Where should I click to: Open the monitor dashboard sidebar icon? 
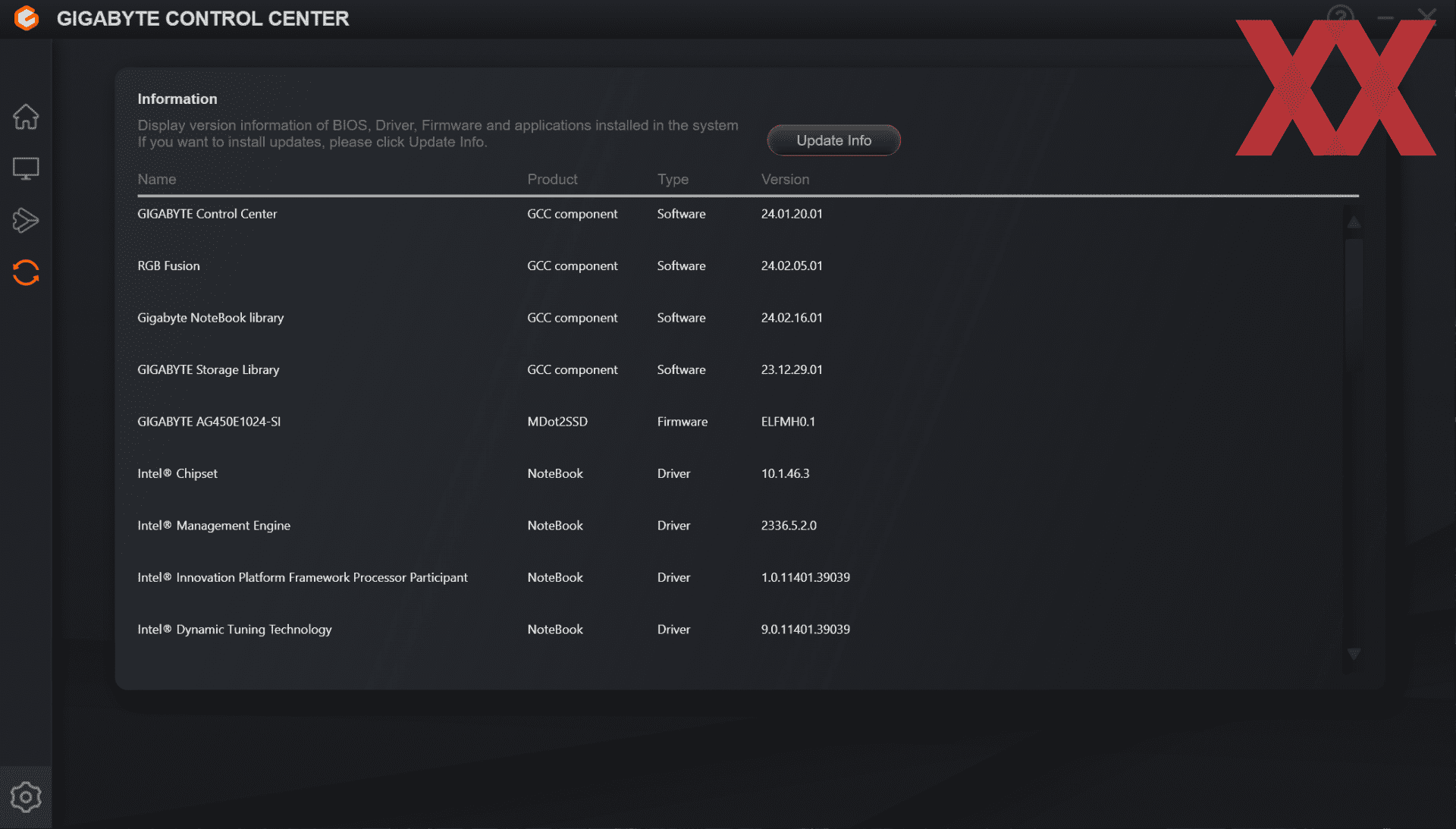click(26, 168)
